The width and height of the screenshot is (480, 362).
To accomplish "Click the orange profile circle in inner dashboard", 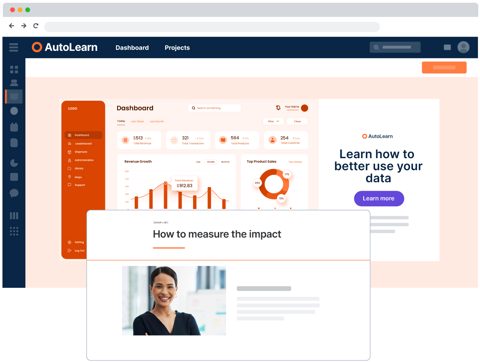I will [304, 108].
